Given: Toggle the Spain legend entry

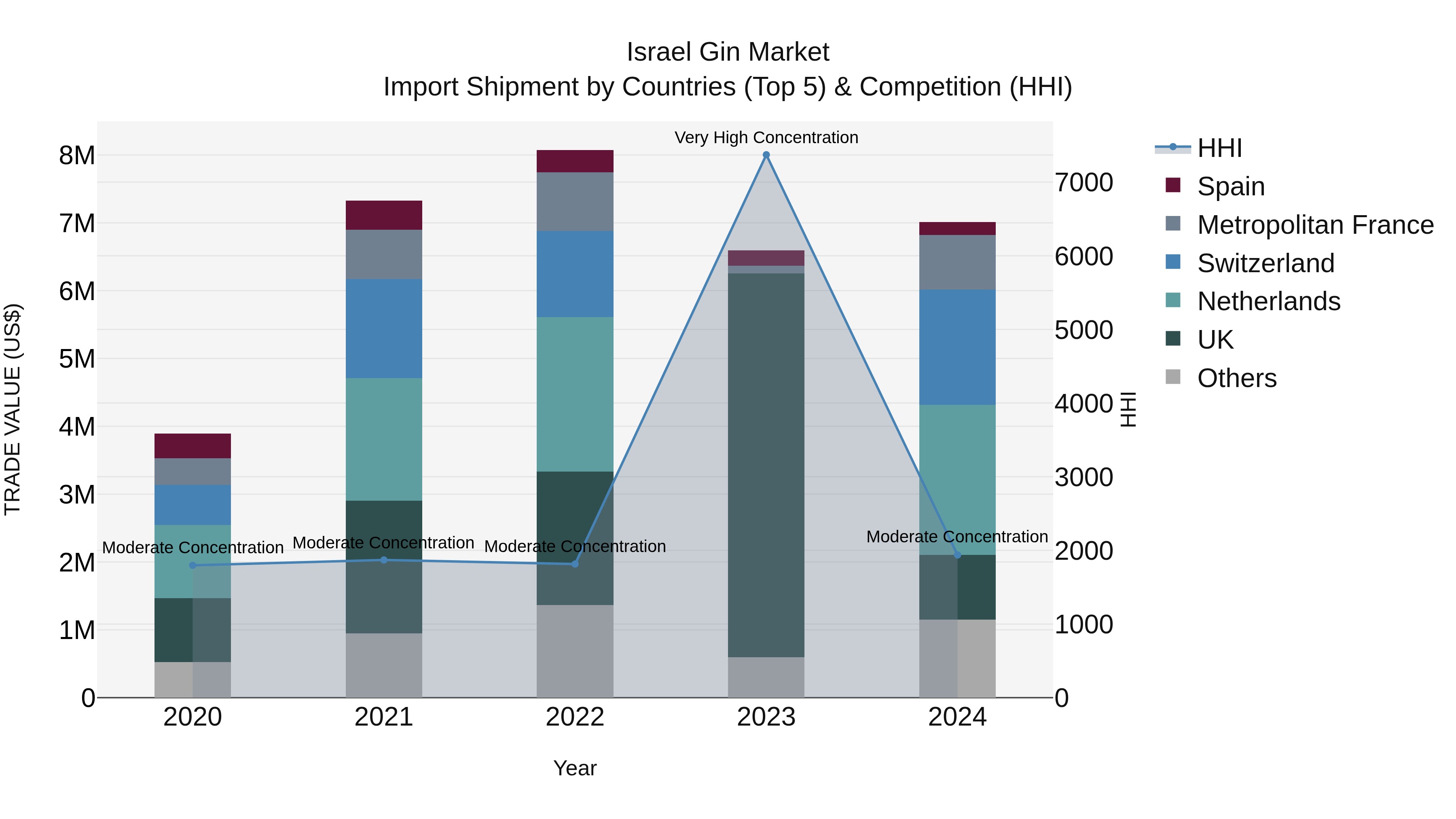Looking at the screenshot, I should 1215,186.
